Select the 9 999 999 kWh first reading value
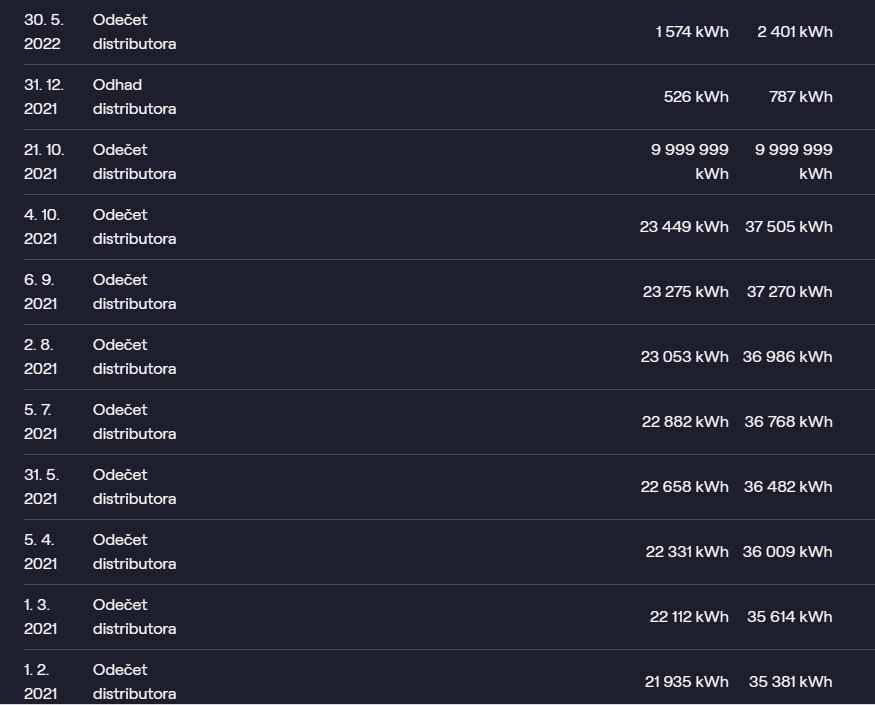Screen dimensions: 875x705 pos(690,162)
